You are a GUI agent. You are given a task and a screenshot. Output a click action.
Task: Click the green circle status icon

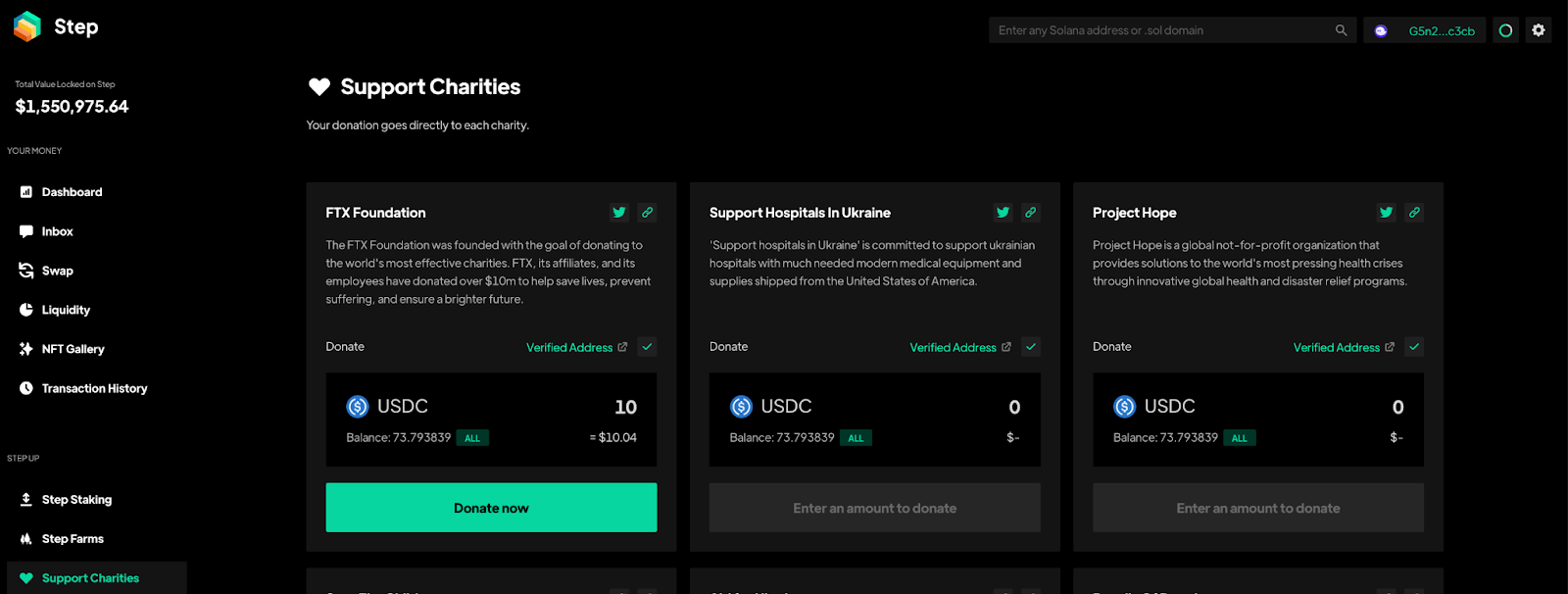click(1505, 30)
